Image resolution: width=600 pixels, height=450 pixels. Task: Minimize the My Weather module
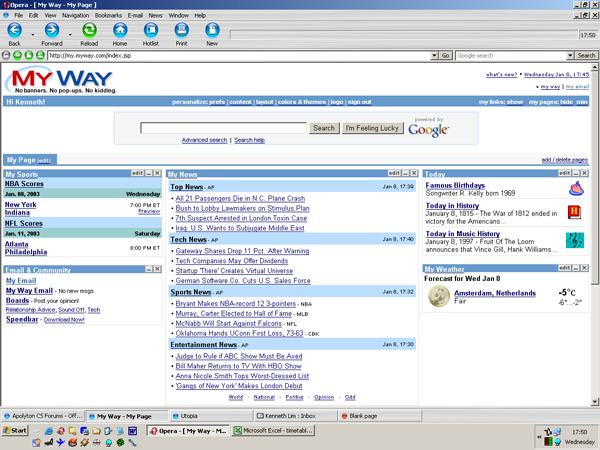pyautogui.click(x=575, y=269)
